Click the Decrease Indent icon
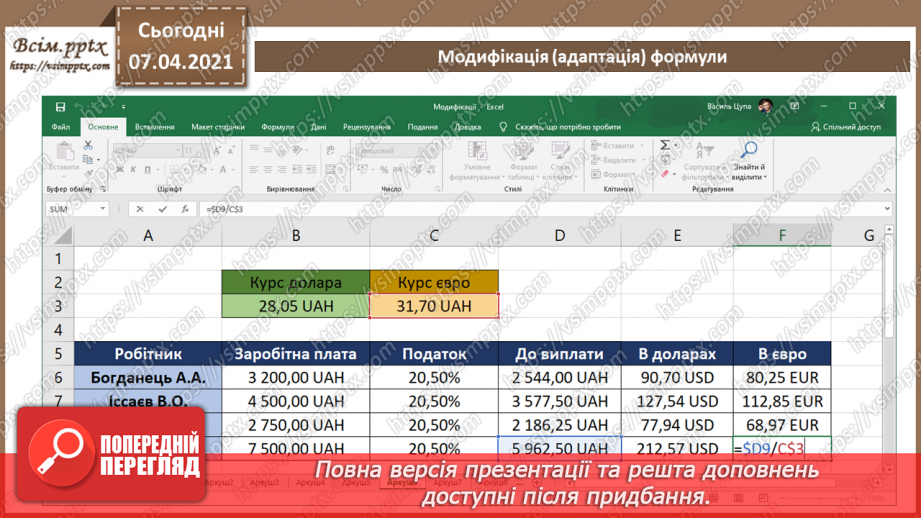 [x=297, y=170]
